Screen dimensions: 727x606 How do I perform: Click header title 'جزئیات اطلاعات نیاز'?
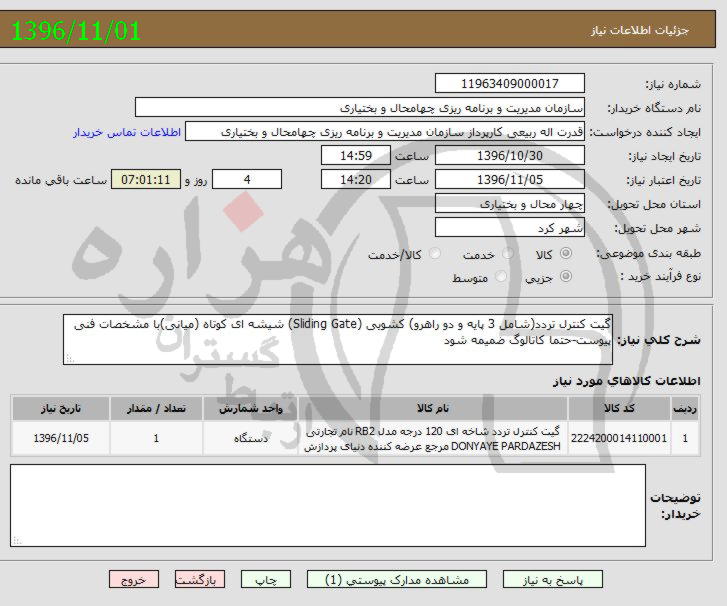640,31
